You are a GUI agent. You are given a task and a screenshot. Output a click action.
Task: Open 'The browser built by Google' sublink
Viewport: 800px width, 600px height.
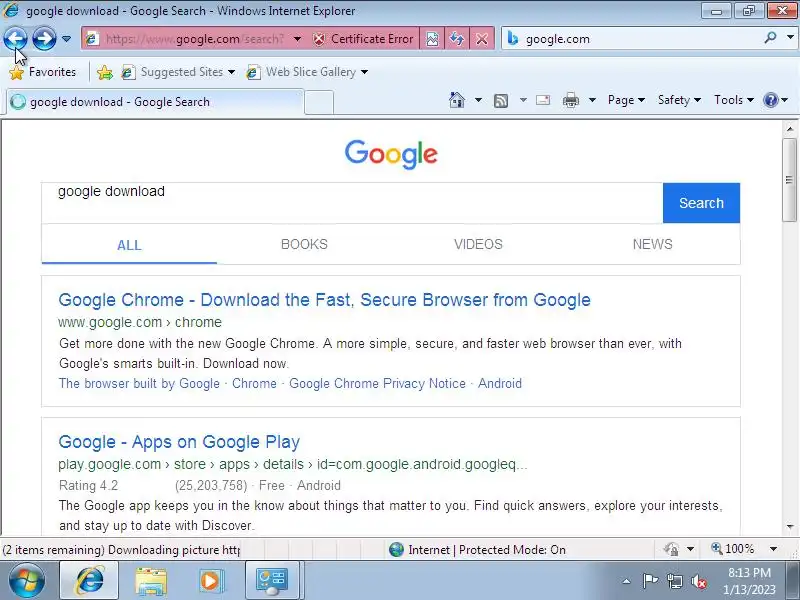point(139,383)
